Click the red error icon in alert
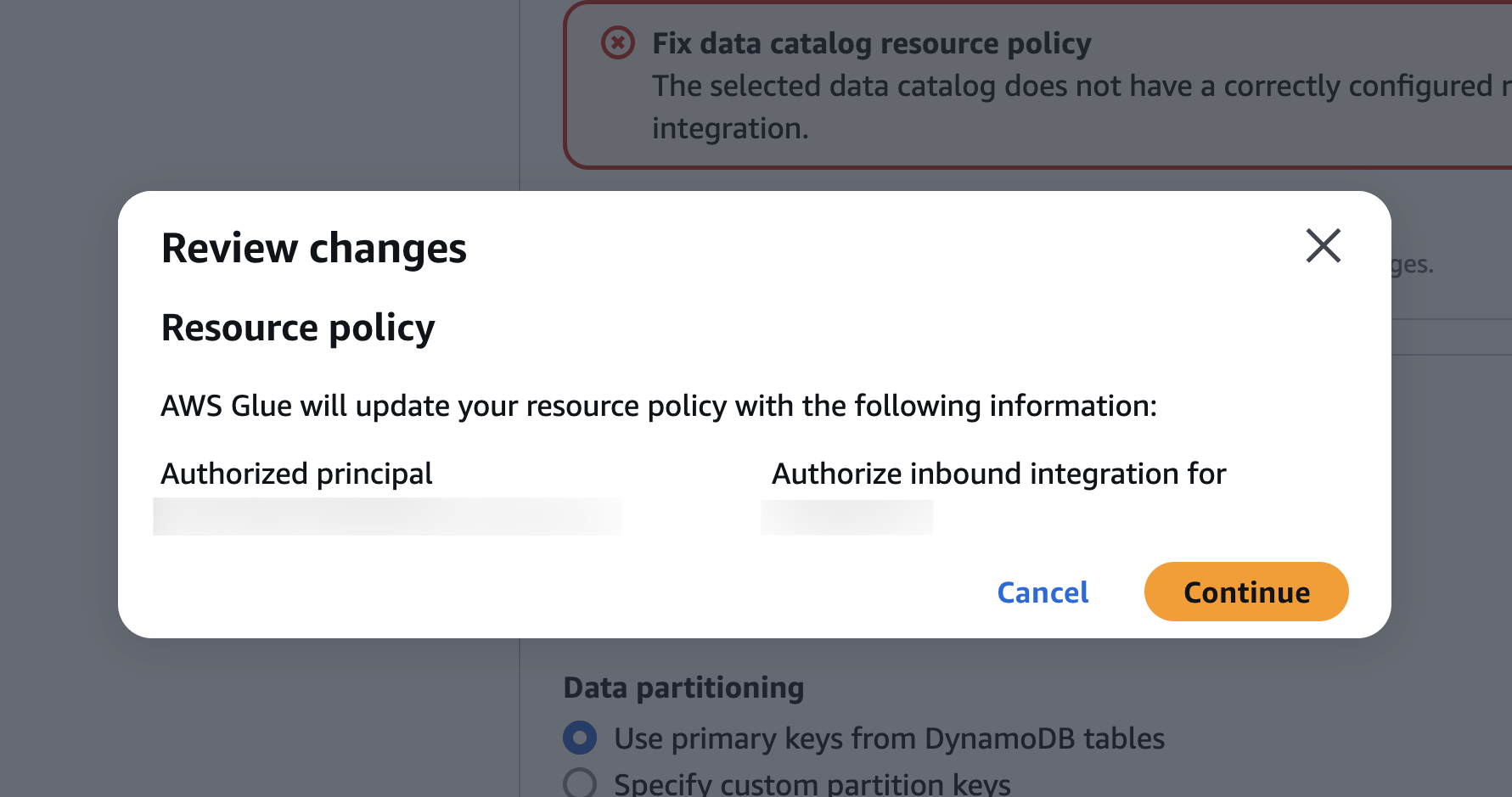 click(x=617, y=42)
